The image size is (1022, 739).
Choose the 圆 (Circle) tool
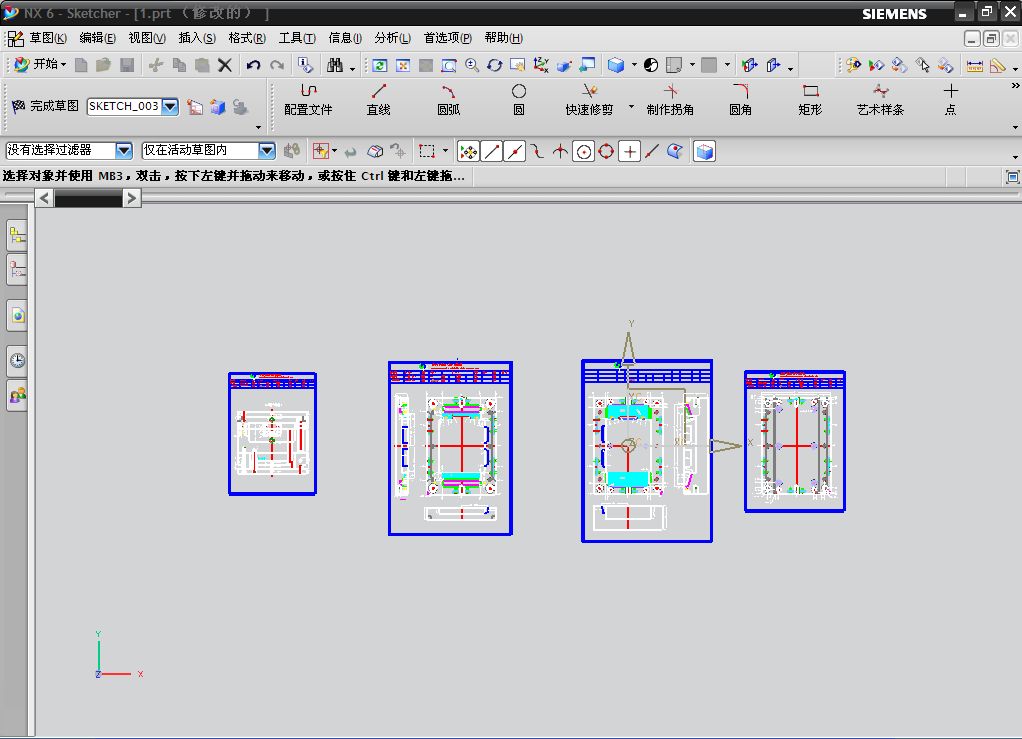point(519,99)
